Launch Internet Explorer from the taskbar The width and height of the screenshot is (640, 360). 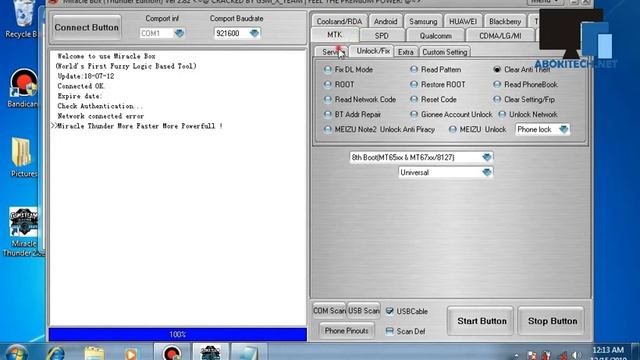[56, 353]
